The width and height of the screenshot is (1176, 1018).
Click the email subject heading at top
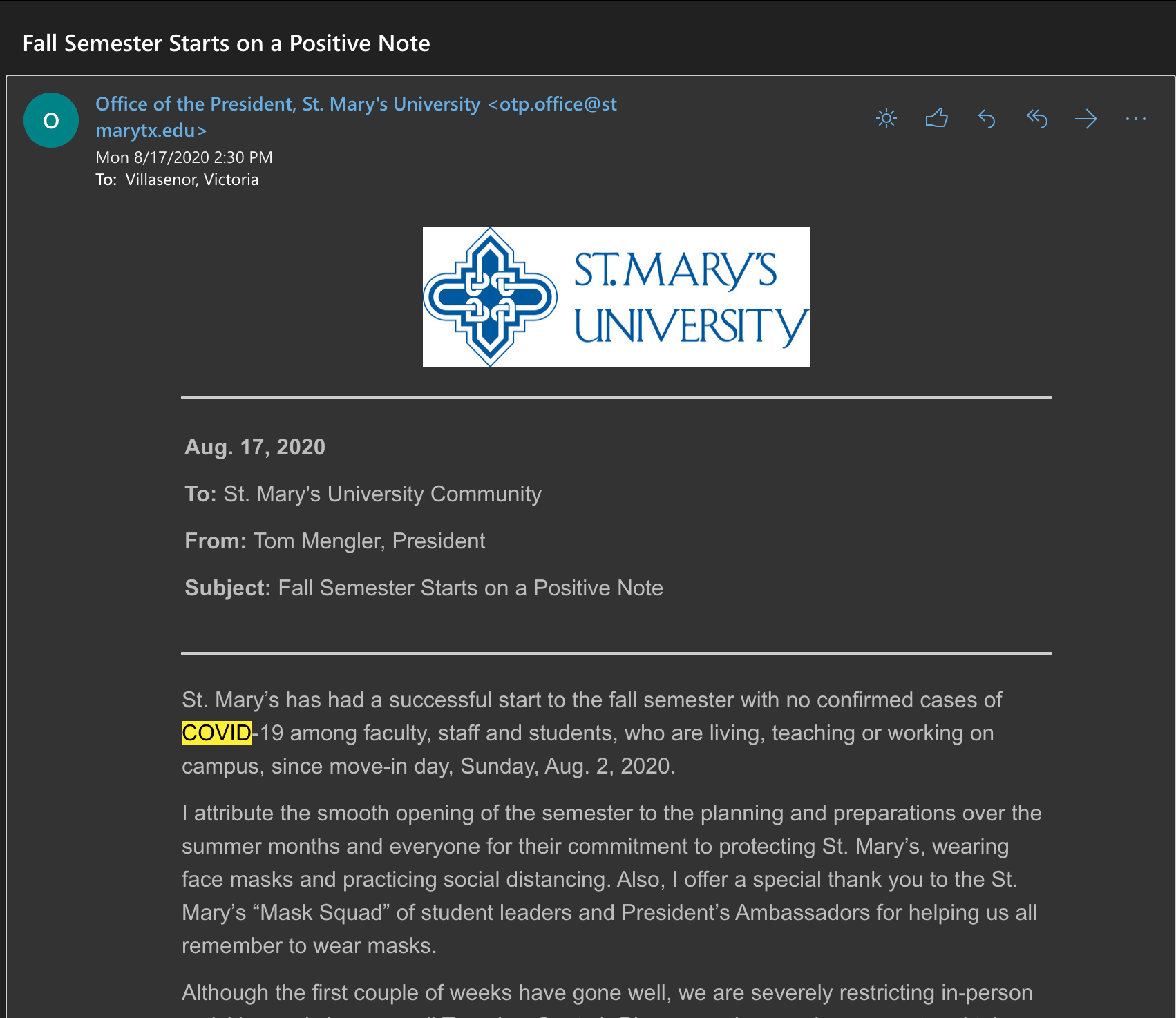click(x=226, y=44)
